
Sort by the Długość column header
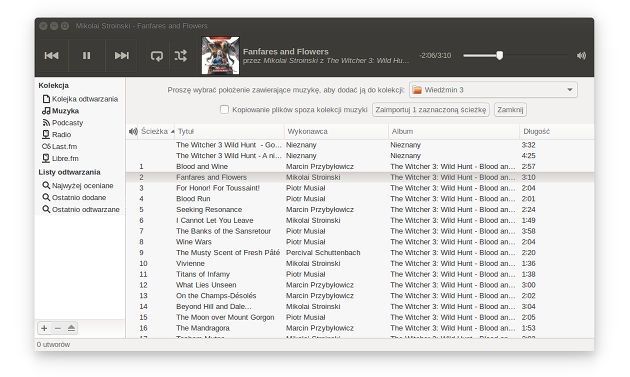[556, 131]
